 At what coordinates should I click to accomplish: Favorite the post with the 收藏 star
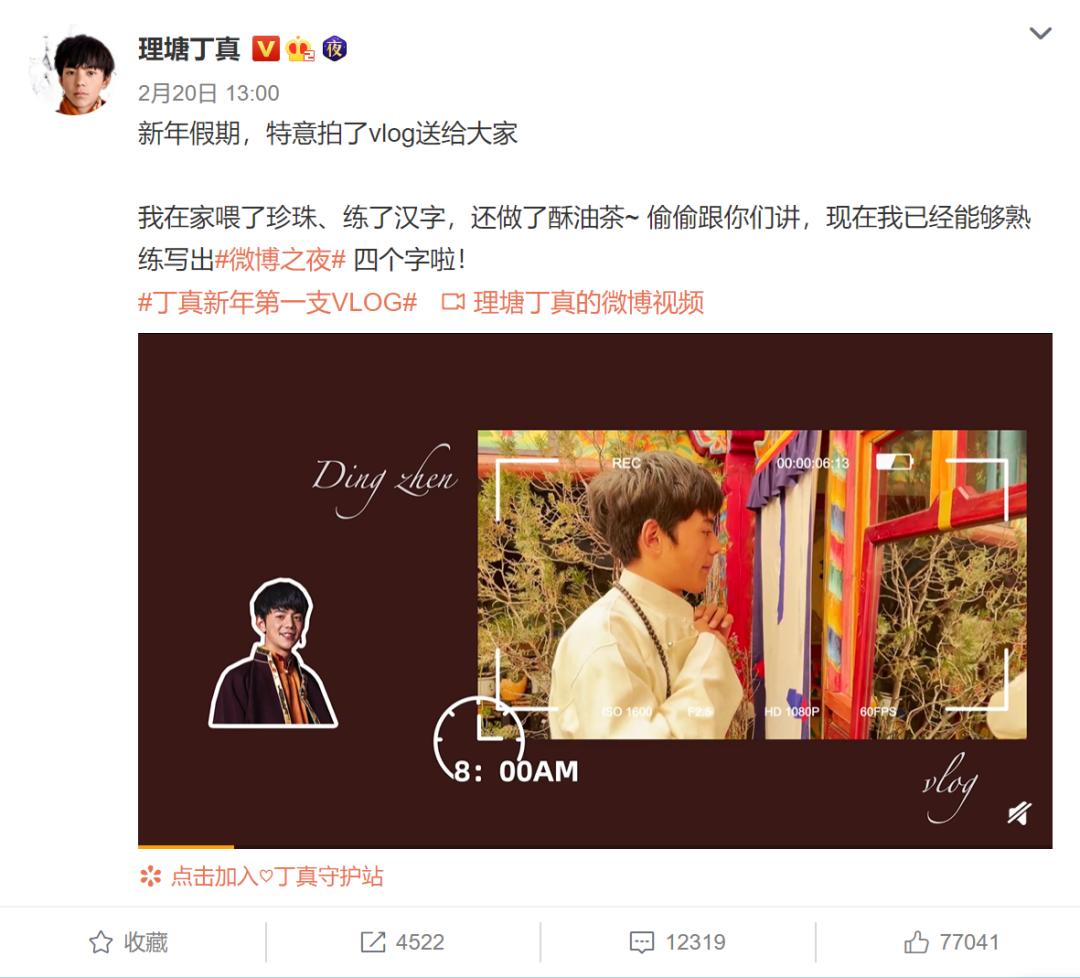[x=129, y=942]
